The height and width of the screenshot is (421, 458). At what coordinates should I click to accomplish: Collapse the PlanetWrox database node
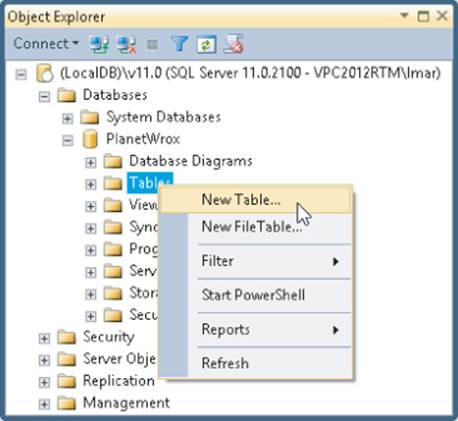point(67,141)
